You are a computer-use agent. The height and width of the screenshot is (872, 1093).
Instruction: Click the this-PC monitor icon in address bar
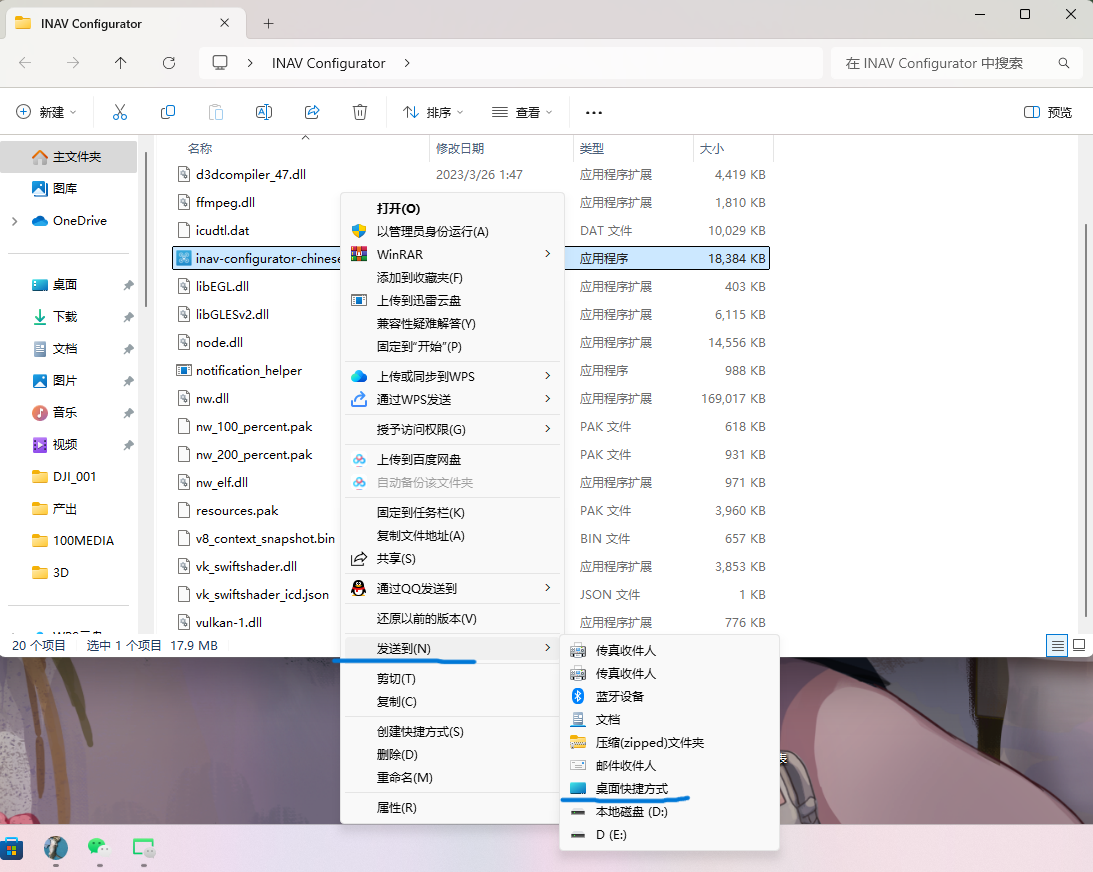tap(220, 63)
